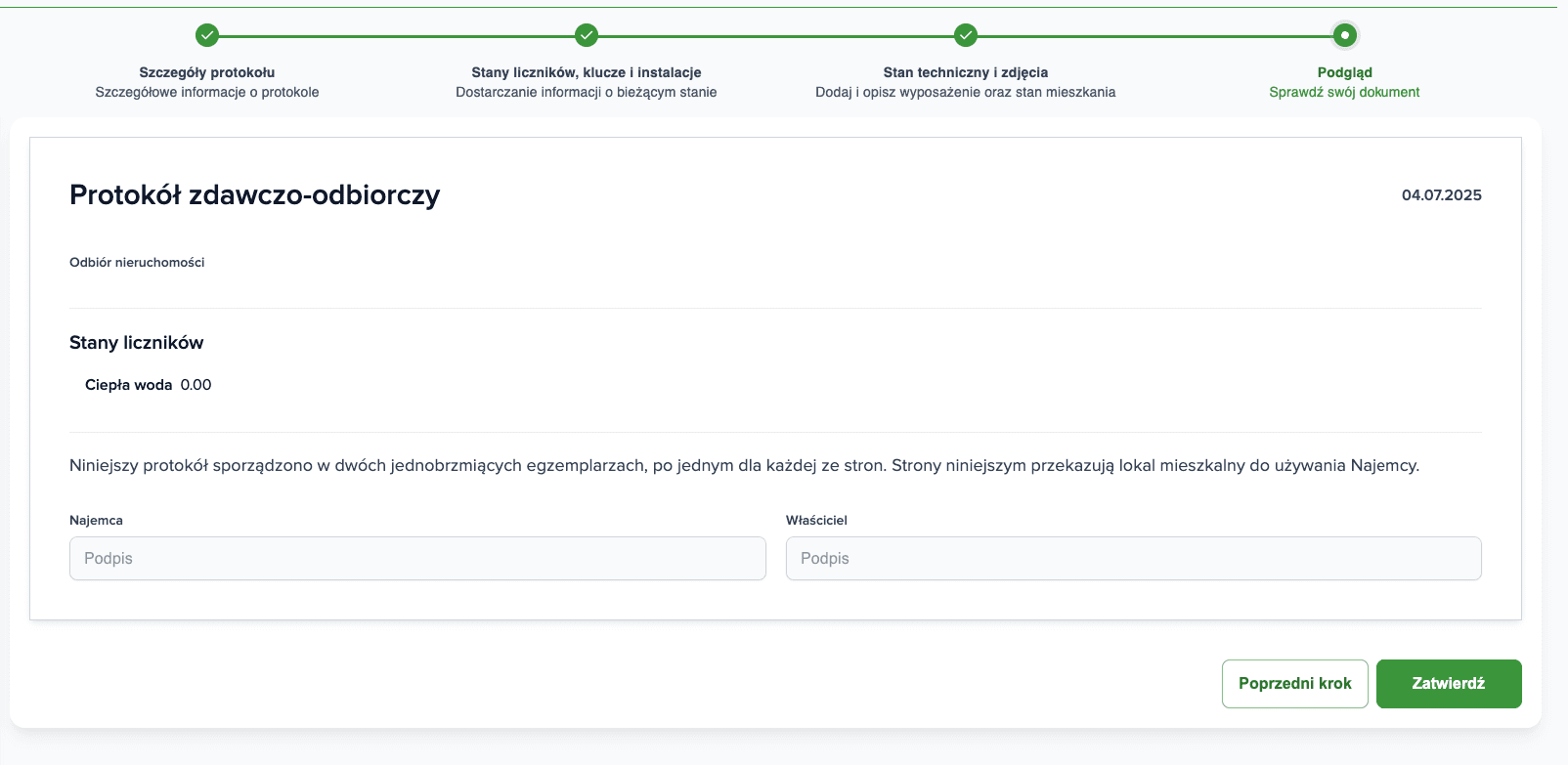
Task: Click the Najemca signature field
Action: click(417, 559)
